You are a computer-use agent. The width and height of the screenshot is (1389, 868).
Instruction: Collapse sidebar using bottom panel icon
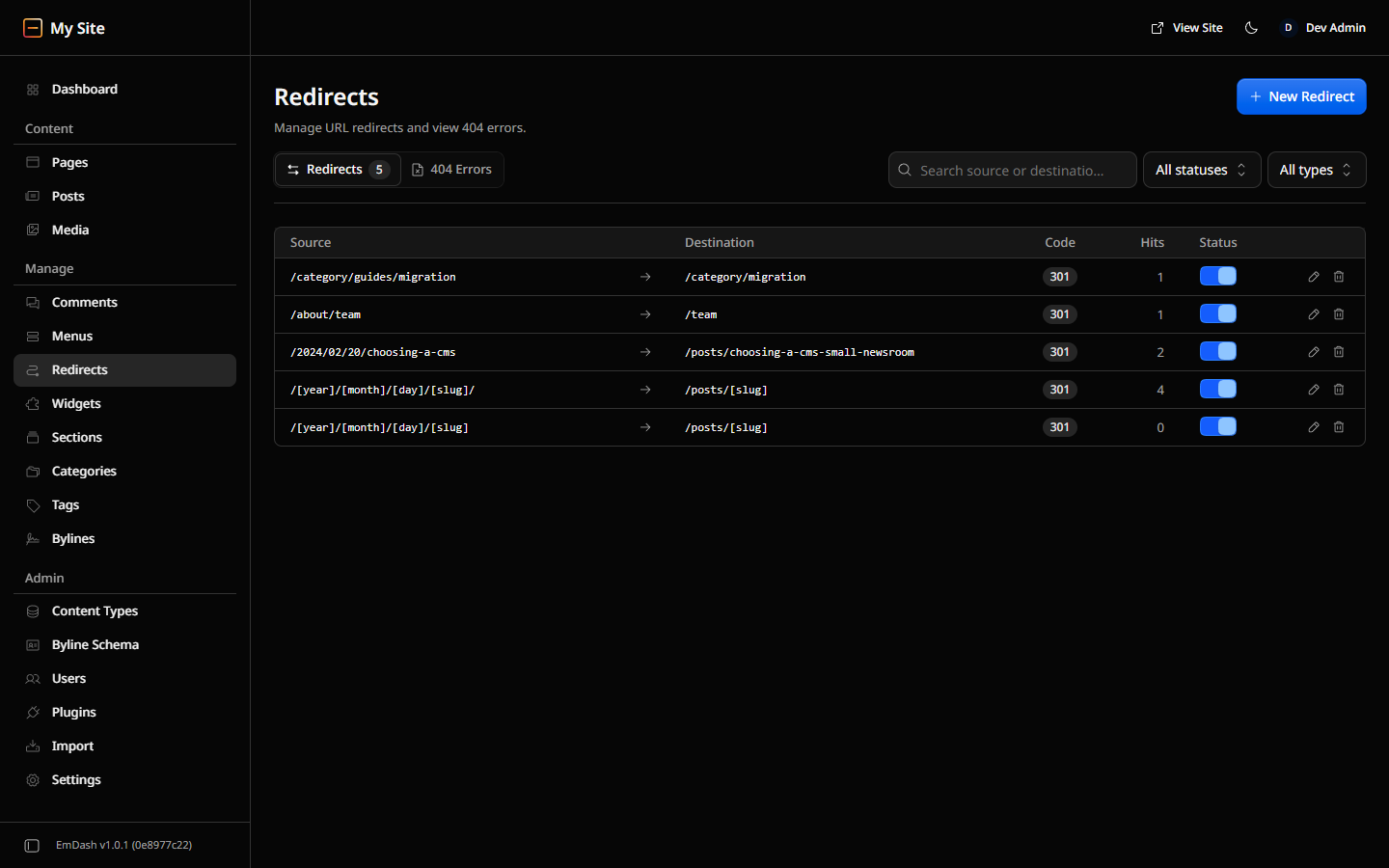(32, 846)
